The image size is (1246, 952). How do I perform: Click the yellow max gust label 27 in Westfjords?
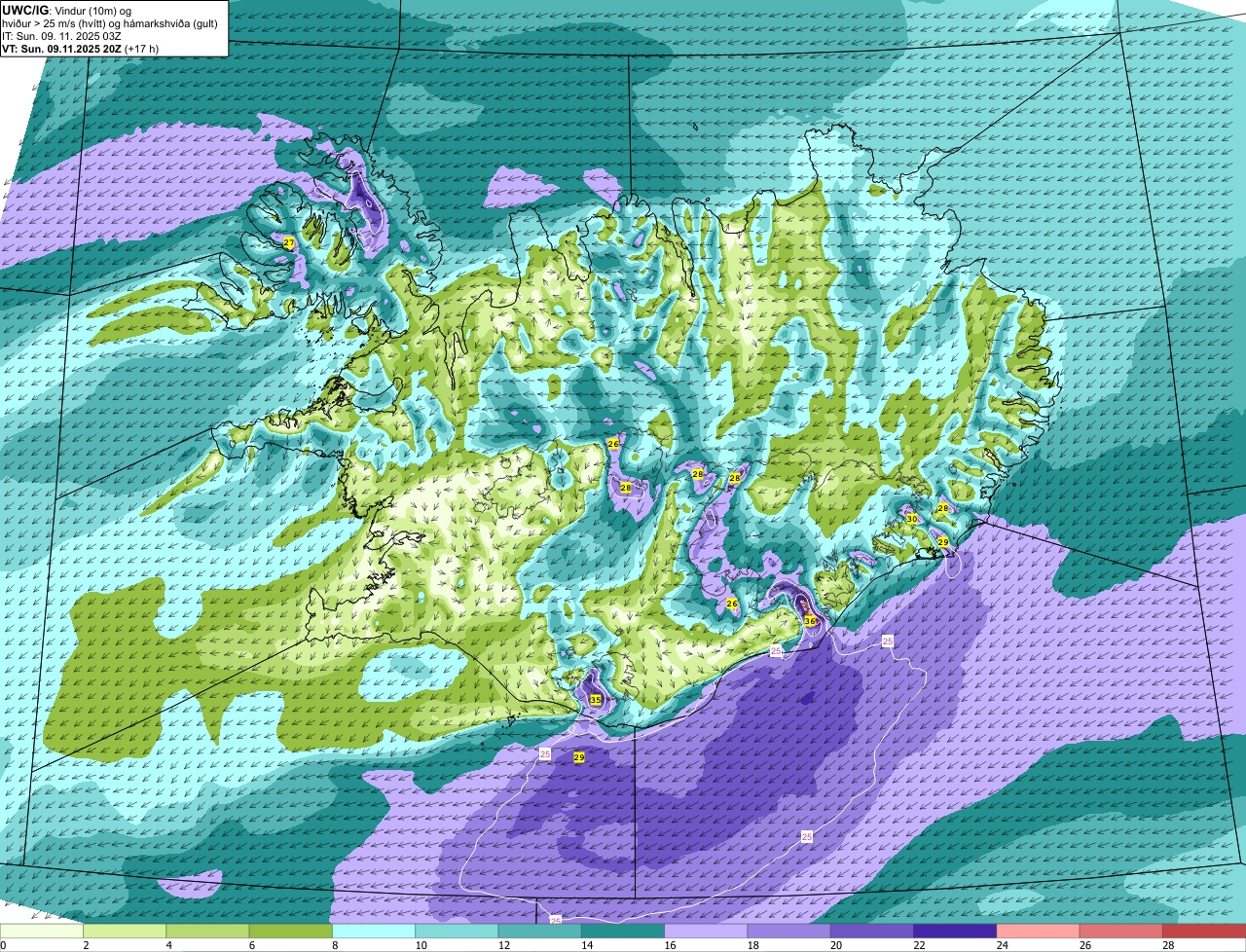point(288,242)
